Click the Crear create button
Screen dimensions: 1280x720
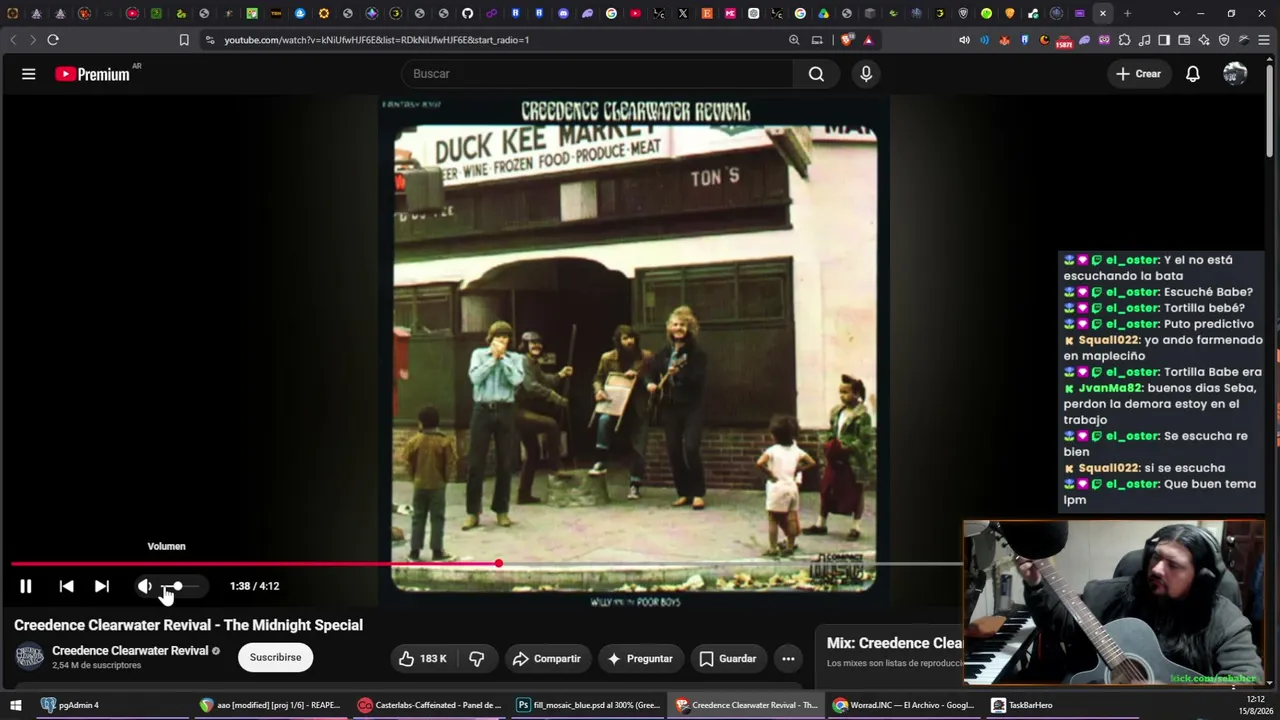1138,74
